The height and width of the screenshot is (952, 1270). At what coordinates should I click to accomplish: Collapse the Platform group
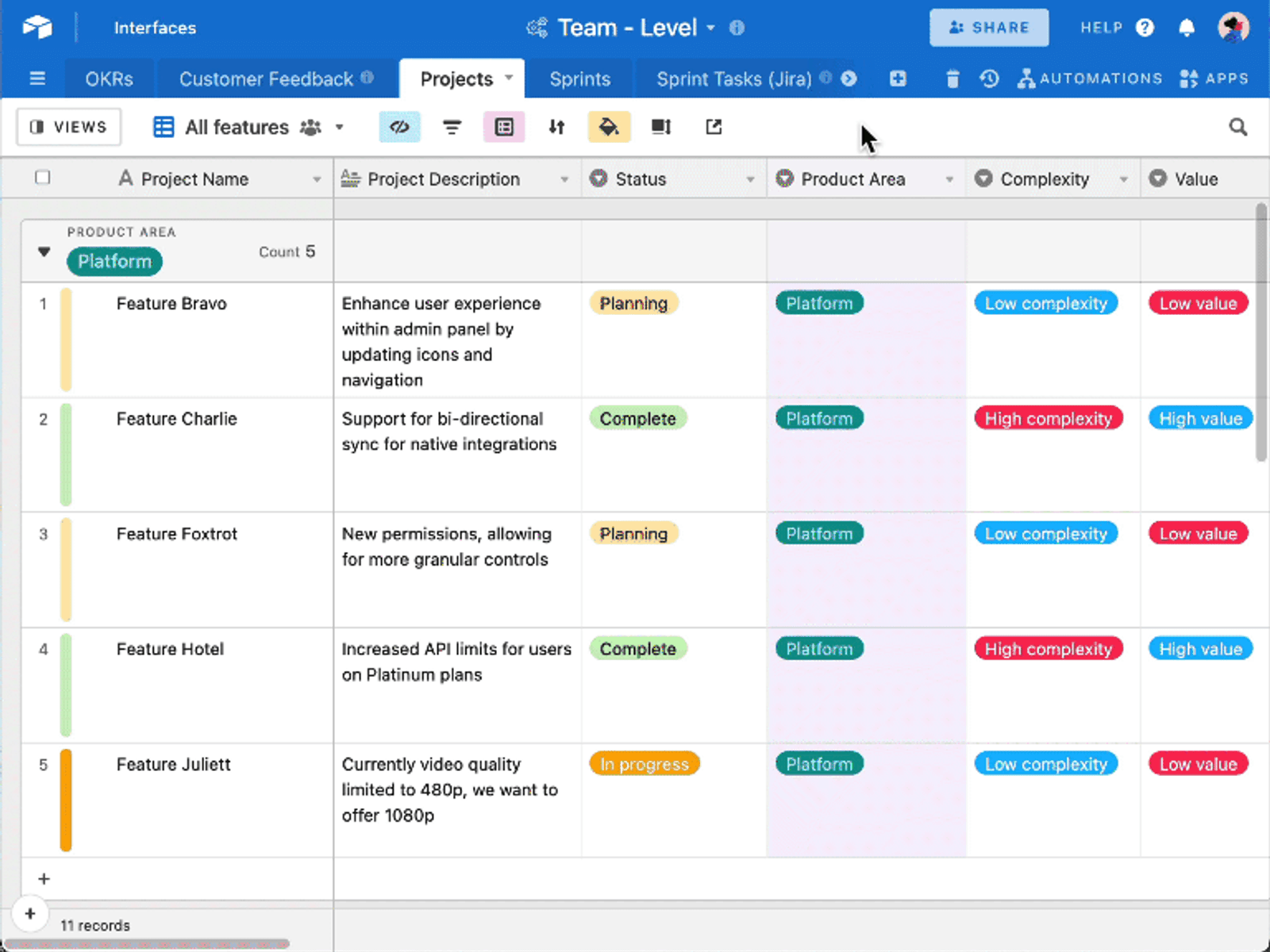(x=44, y=252)
